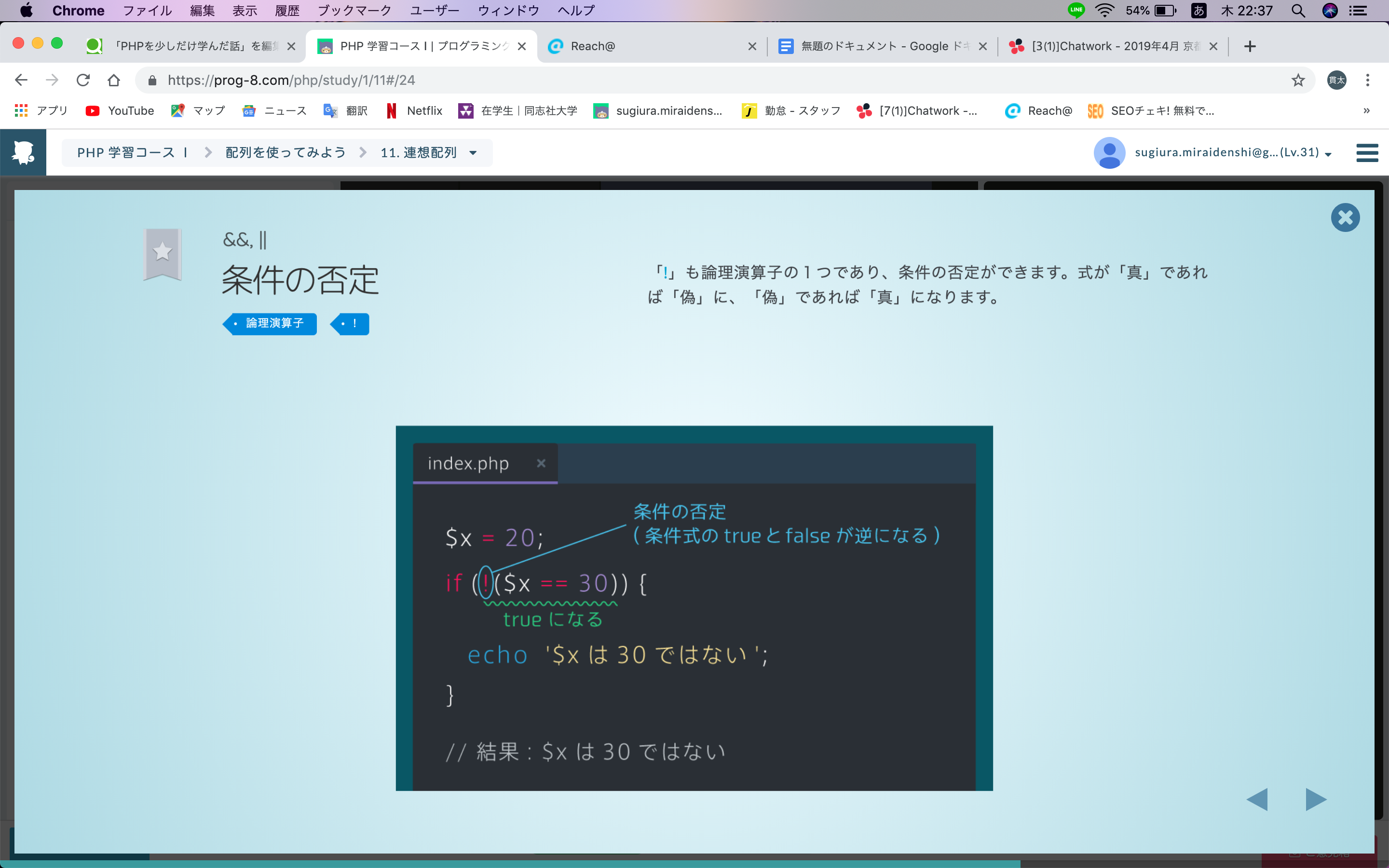Open 翻訳 bookmark
This screenshot has height=868, width=1389.
click(345, 111)
